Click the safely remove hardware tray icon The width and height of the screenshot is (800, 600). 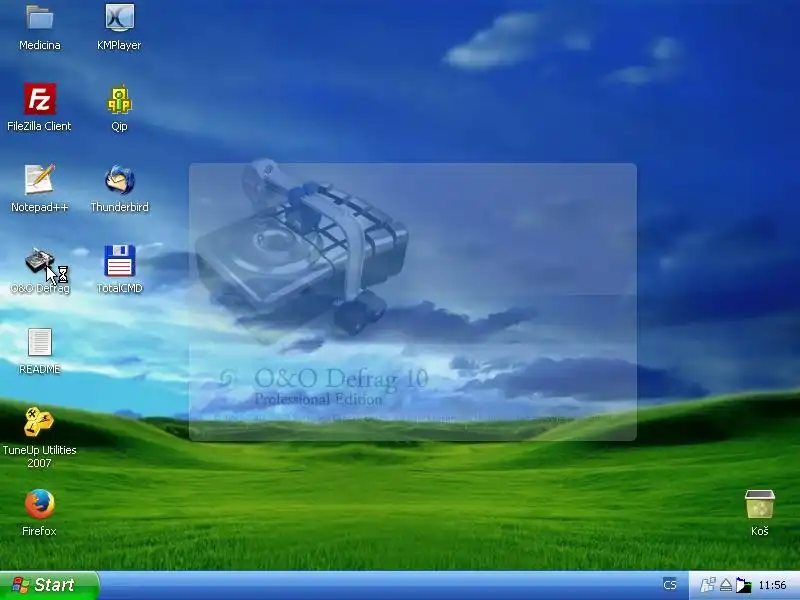pos(726,586)
